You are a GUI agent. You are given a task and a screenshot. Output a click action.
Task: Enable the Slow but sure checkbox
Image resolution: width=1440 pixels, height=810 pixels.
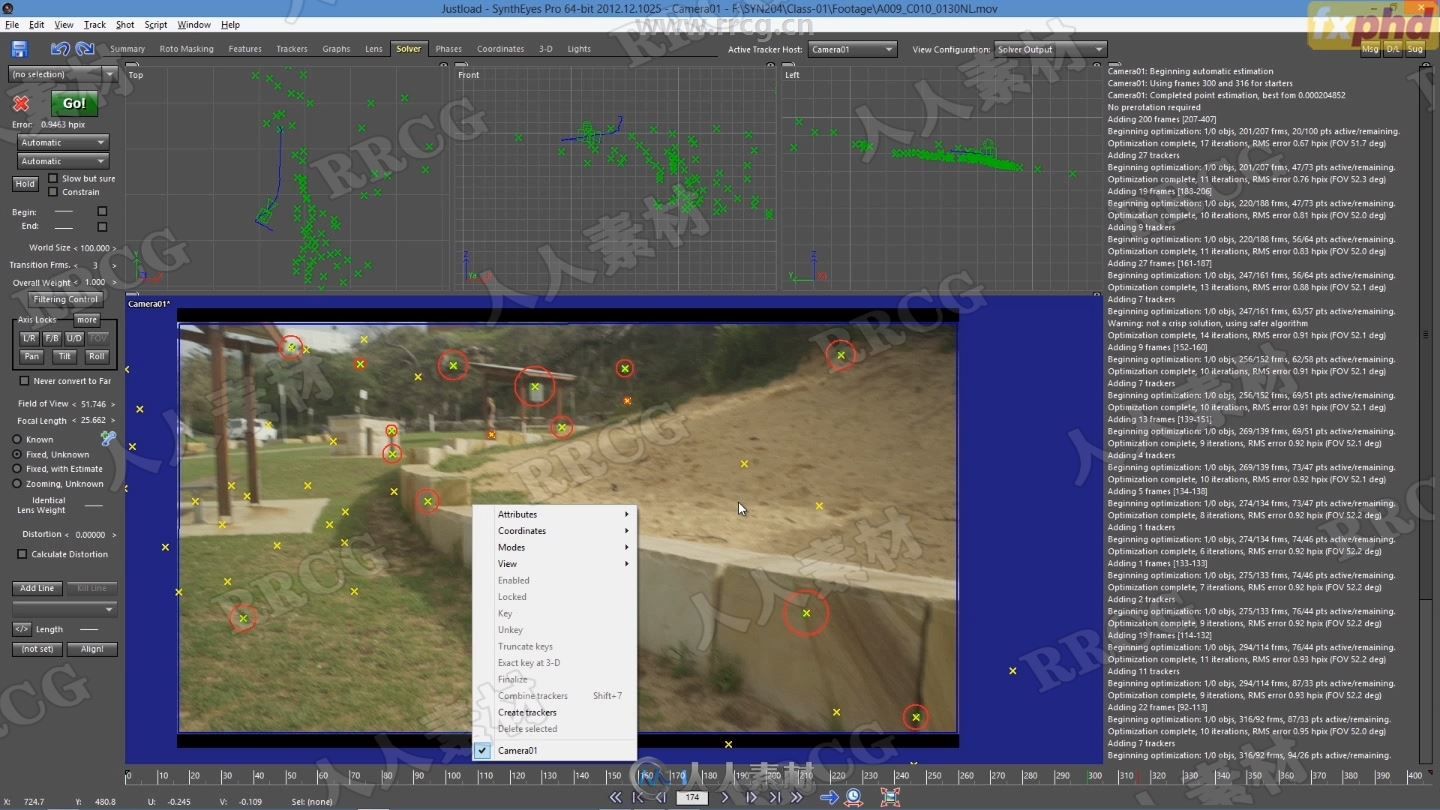click(53, 178)
